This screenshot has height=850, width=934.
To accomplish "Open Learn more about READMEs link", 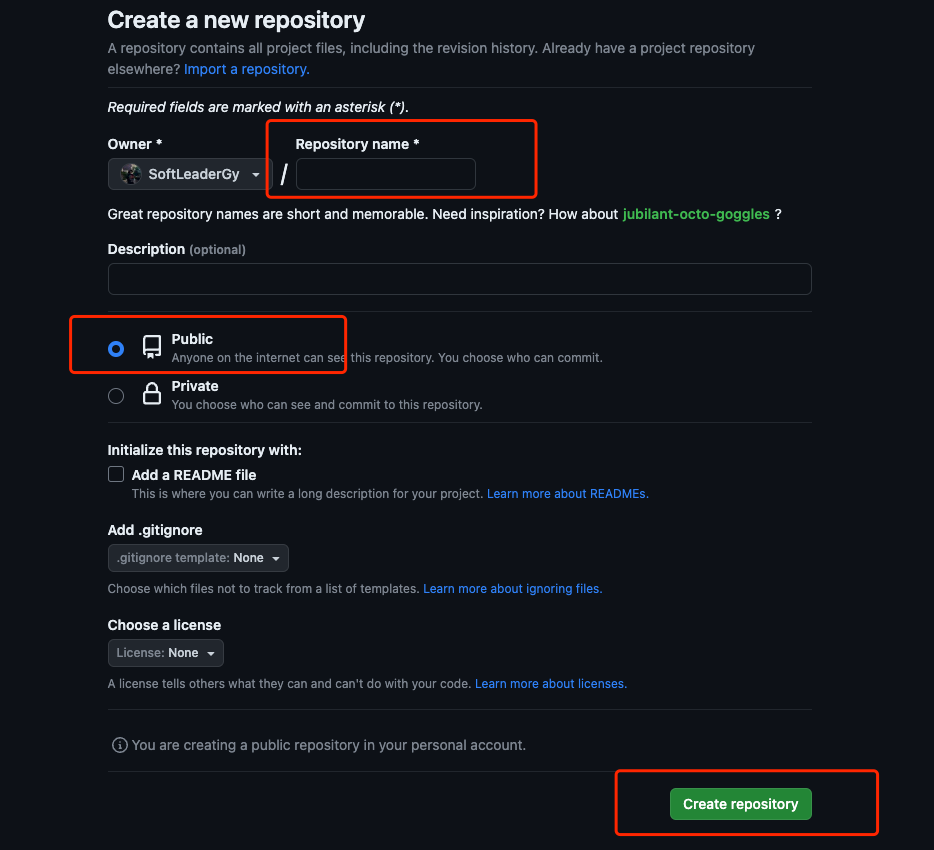I will 567,494.
